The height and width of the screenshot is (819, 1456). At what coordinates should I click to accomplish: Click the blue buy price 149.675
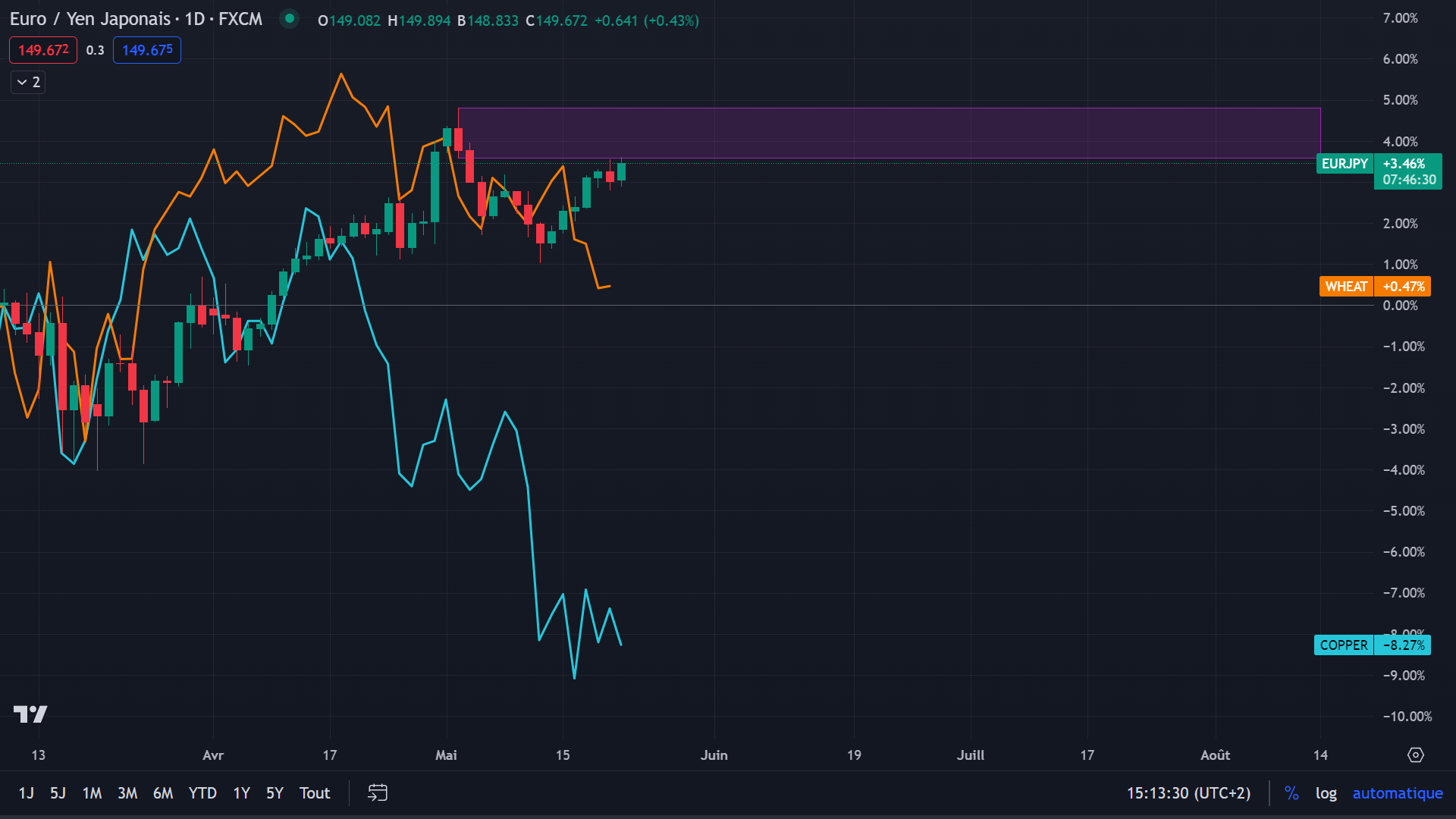point(147,50)
